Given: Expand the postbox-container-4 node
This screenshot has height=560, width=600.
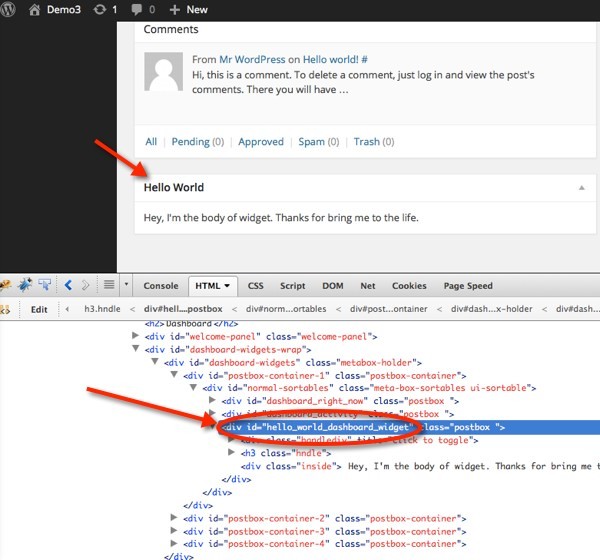Looking at the screenshot, I should coord(174,543).
